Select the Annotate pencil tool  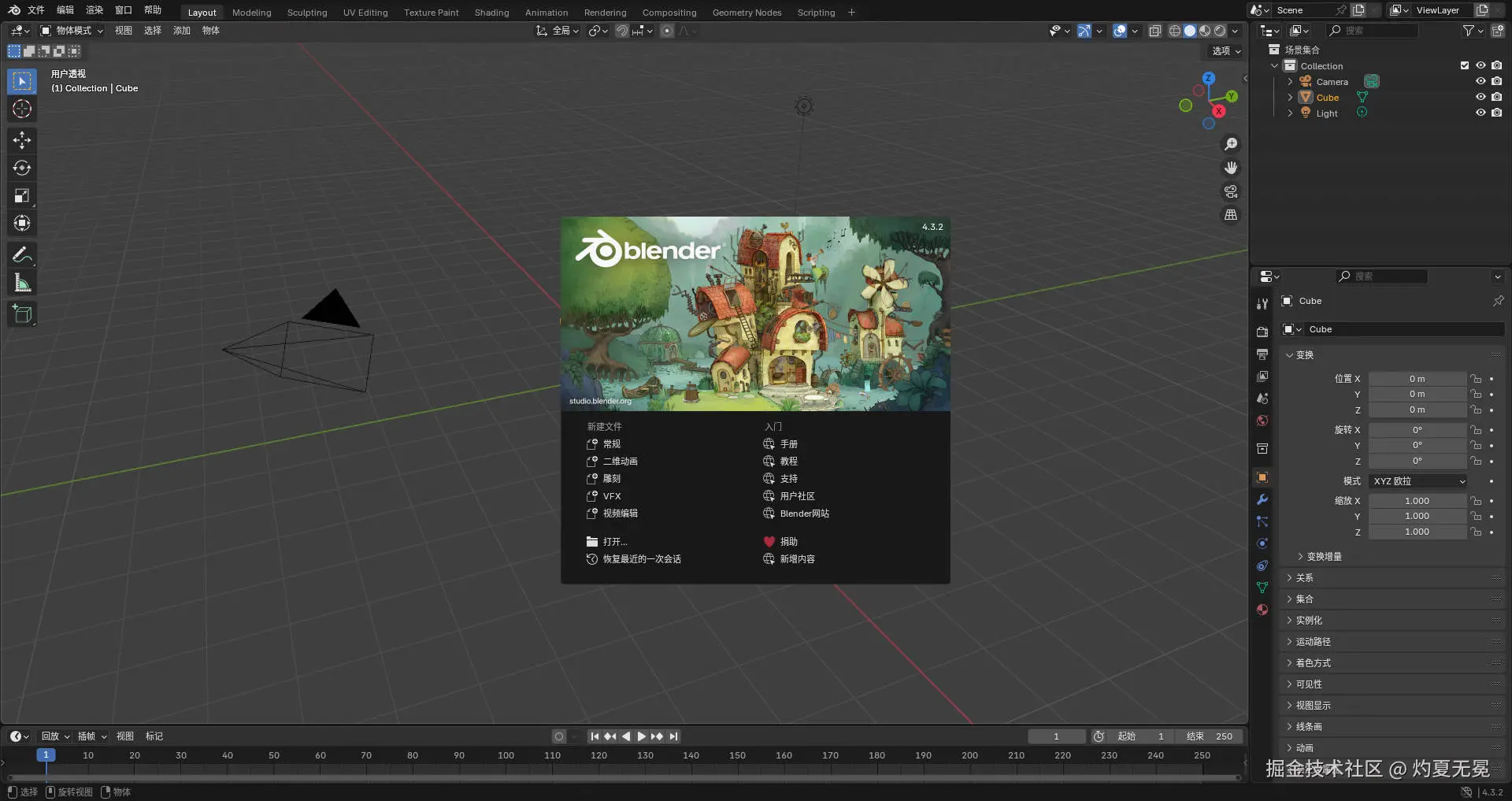click(x=22, y=255)
